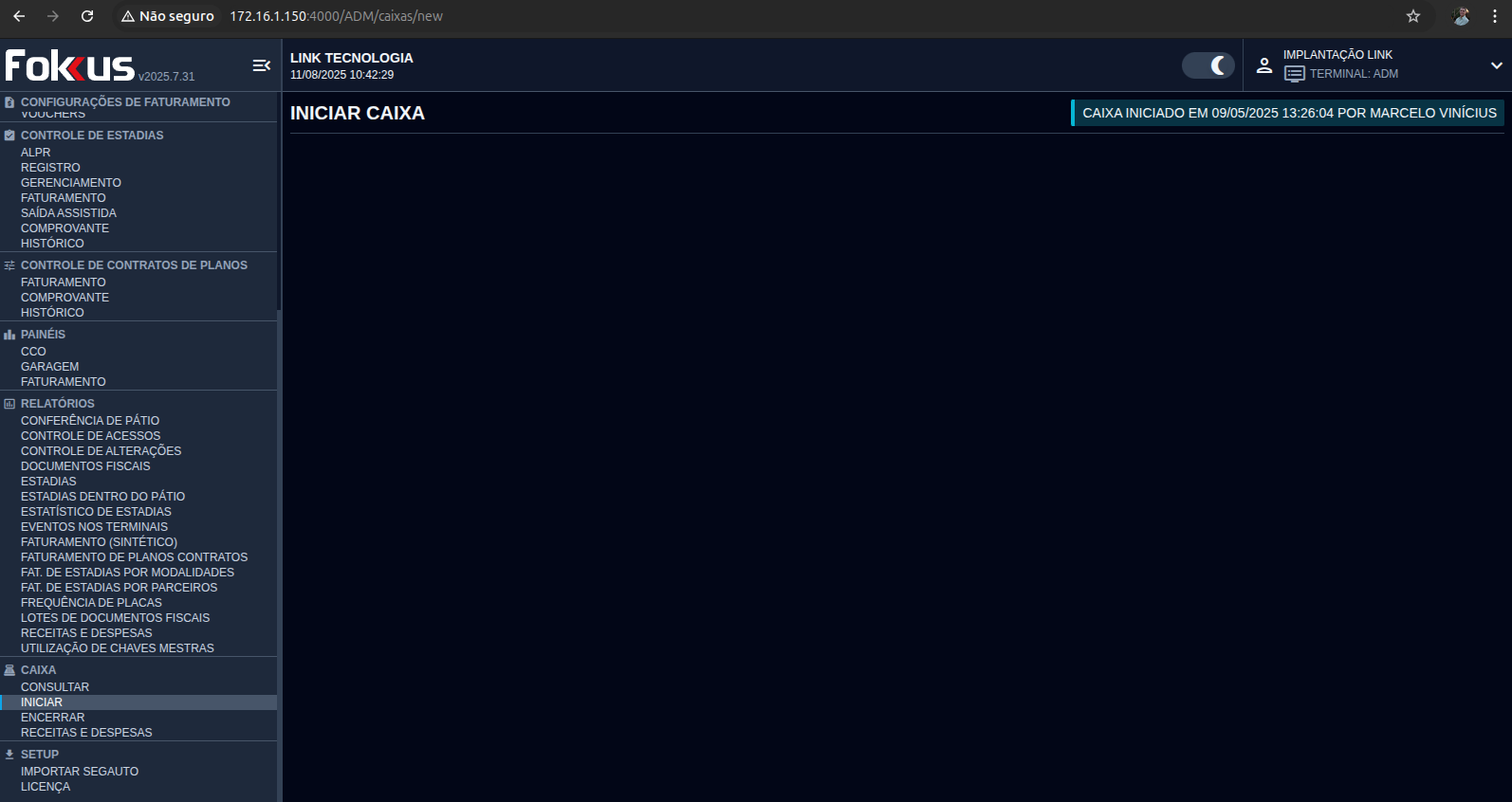The width and height of the screenshot is (1512, 802).
Task: Click the browser address bar URL
Action: coord(336,16)
